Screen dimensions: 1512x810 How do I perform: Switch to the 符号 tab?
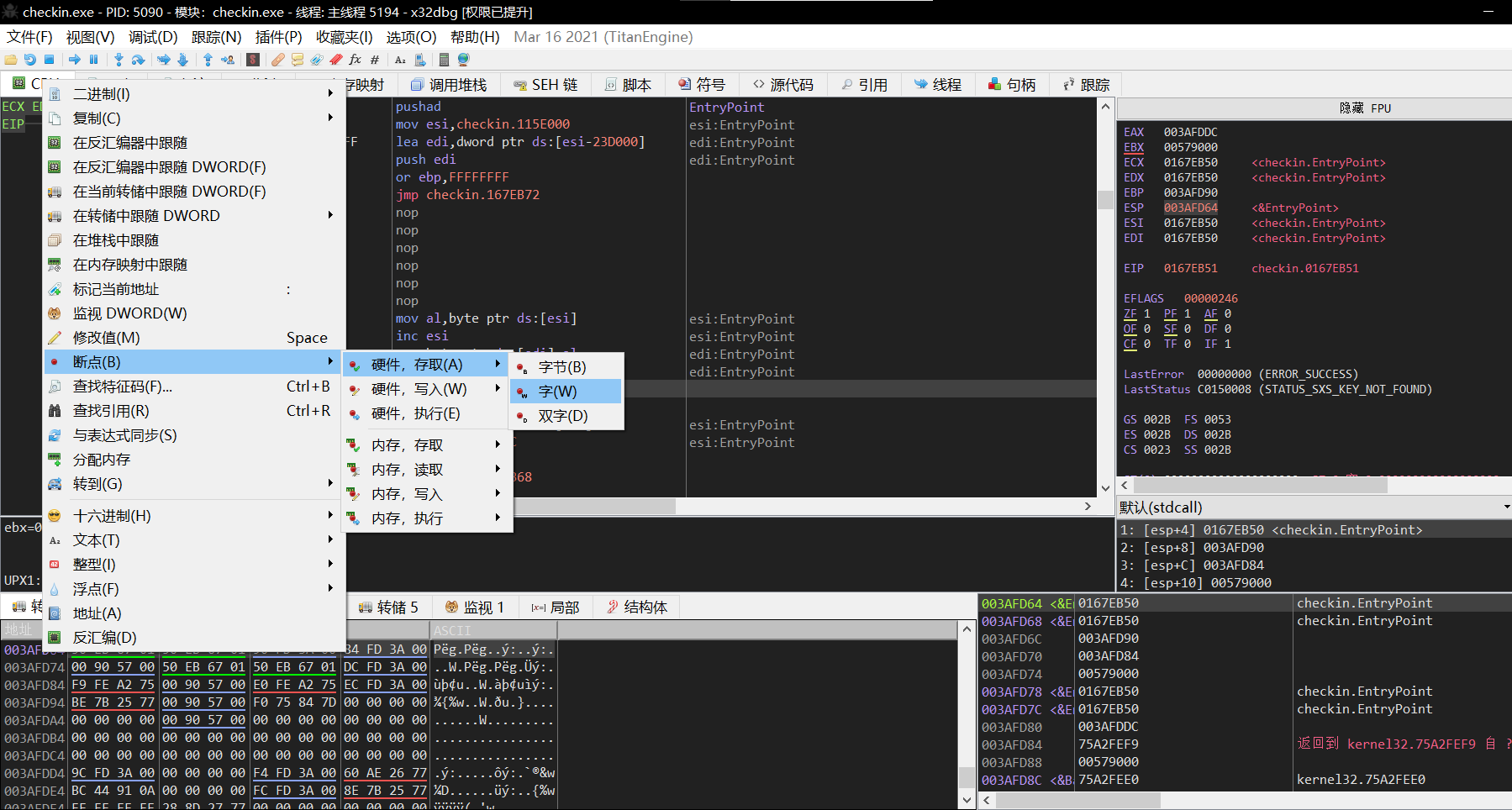pyautogui.click(x=702, y=85)
